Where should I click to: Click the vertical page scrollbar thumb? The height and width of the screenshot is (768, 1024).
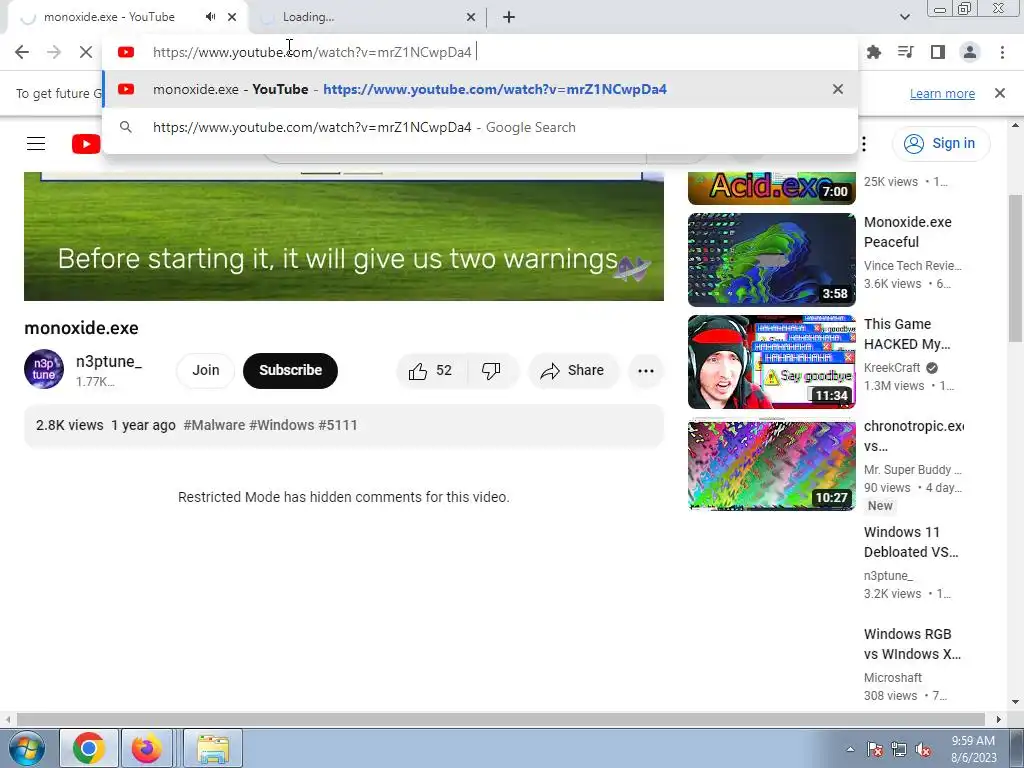pos(1016,268)
